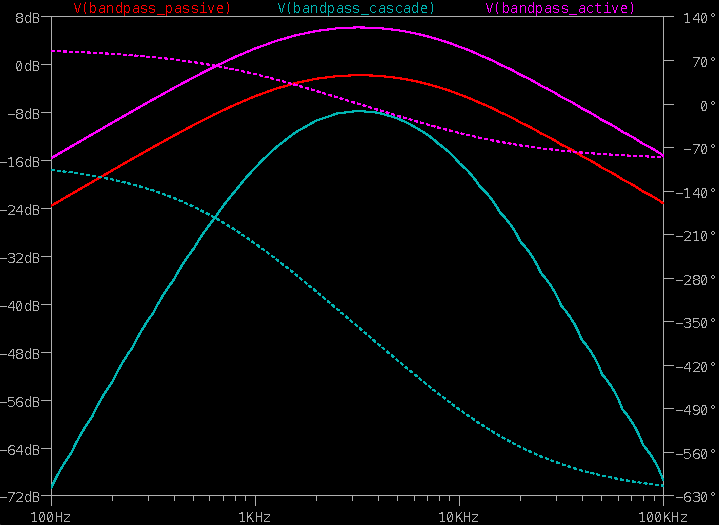Select the -72dB label at axis bottom
Screen dimensions: 719x525
click(23, 497)
